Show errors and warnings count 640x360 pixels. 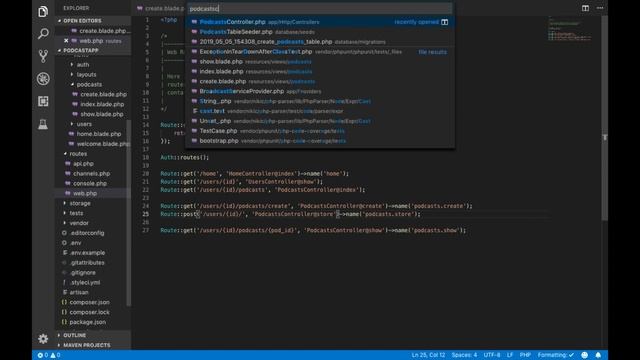pyautogui.click(x=49, y=355)
